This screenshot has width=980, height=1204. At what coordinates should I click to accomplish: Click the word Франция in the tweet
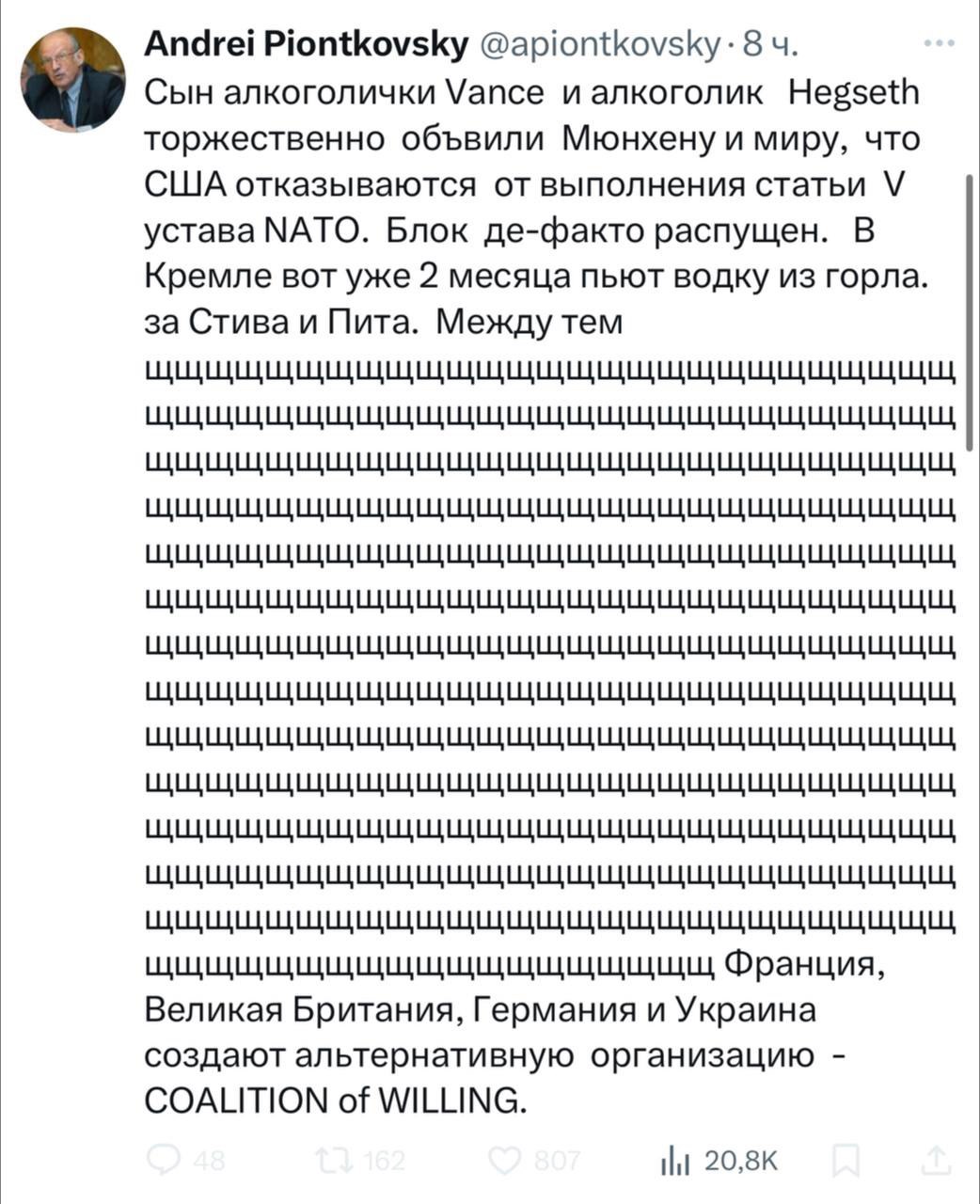806,964
